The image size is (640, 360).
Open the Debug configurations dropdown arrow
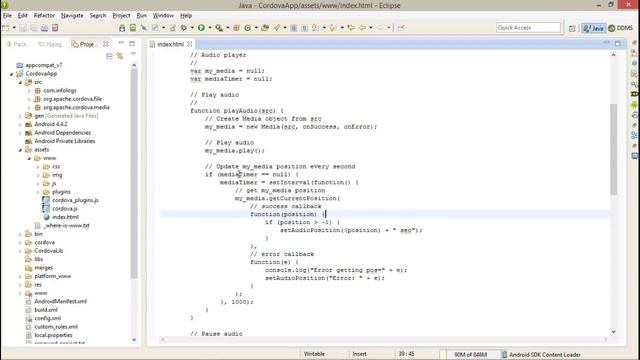coord(192,28)
